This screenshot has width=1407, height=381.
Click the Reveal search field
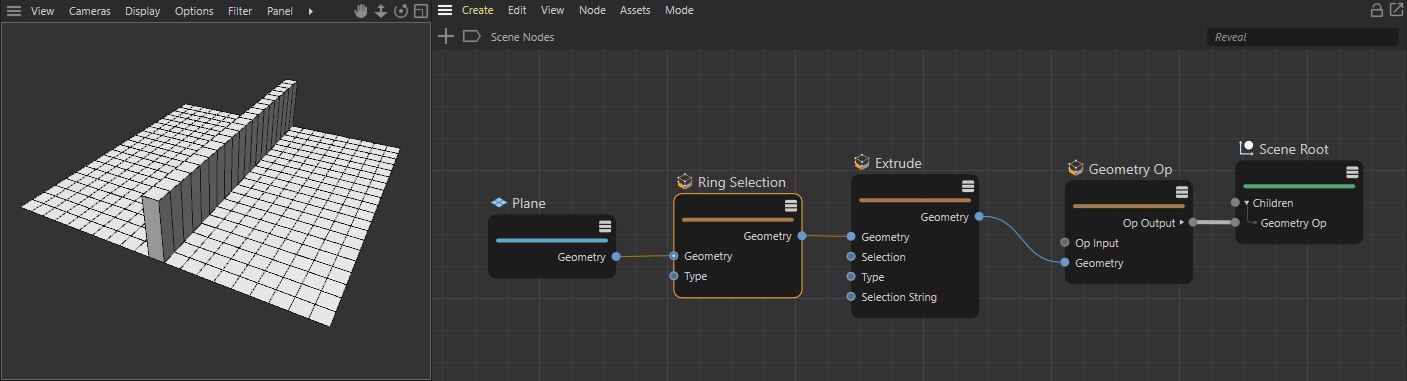tap(1303, 37)
